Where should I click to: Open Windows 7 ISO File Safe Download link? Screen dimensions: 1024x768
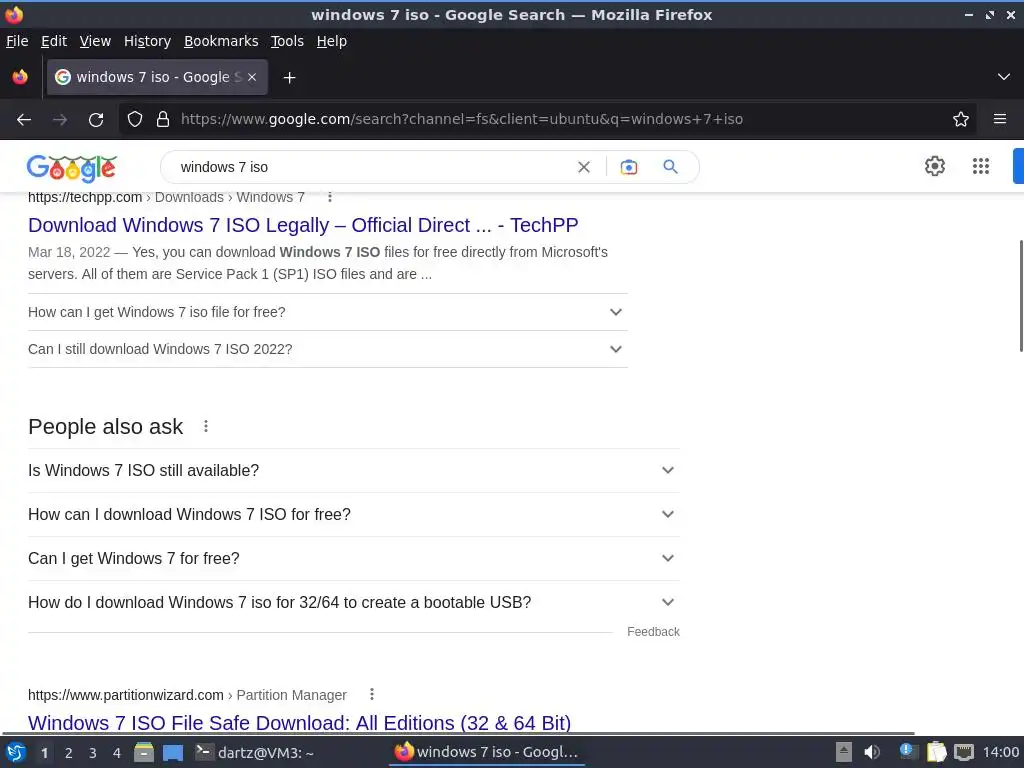click(x=299, y=723)
